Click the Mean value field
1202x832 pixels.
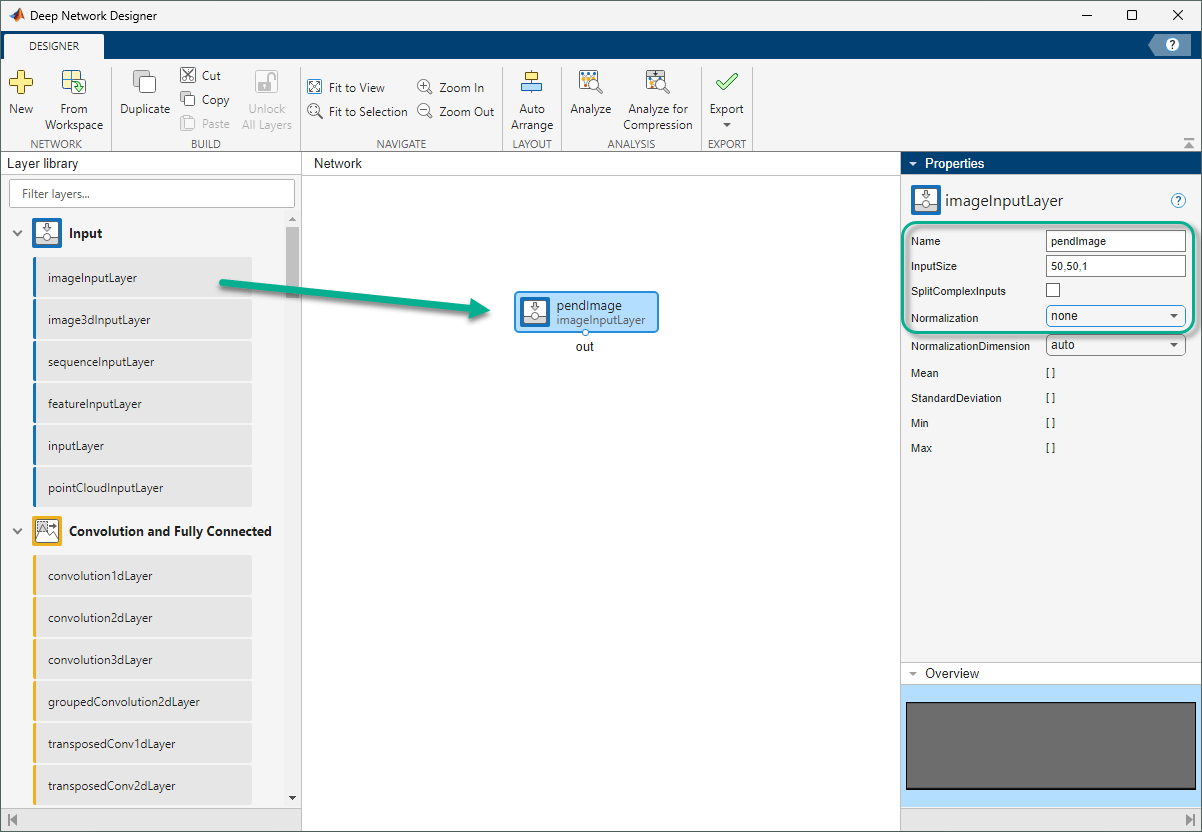[1050, 373]
